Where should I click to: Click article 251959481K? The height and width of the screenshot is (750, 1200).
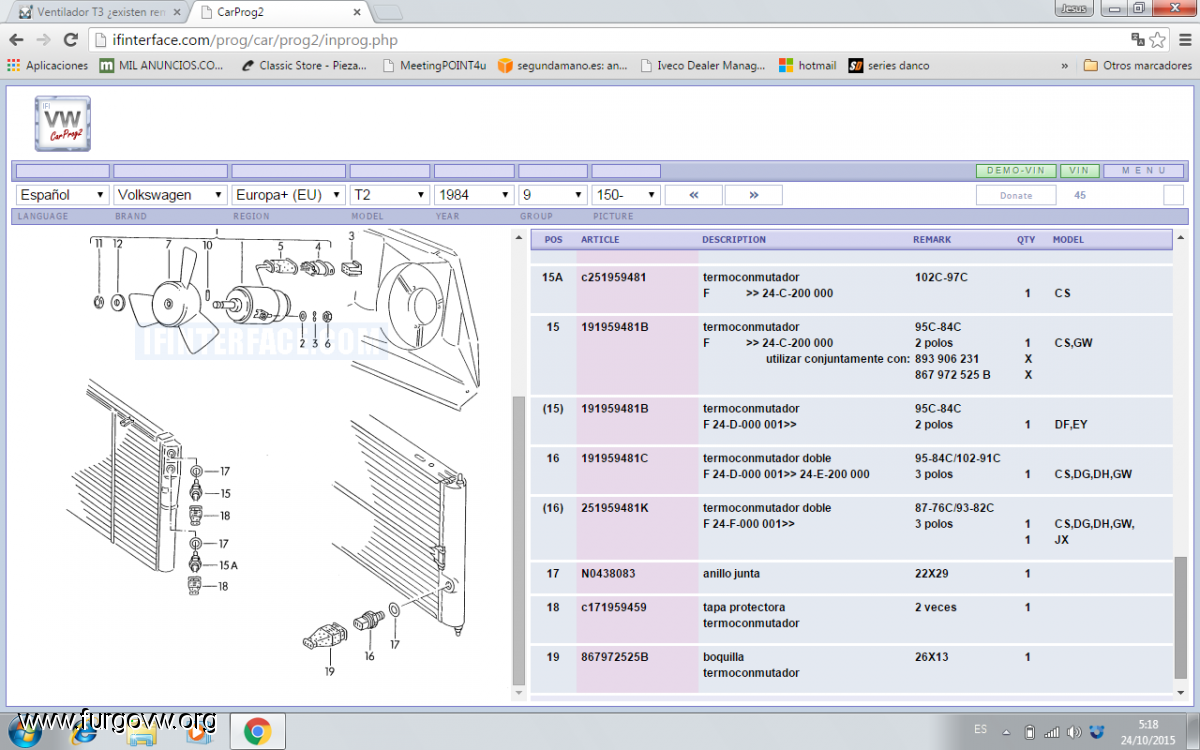tap(615, 508)
